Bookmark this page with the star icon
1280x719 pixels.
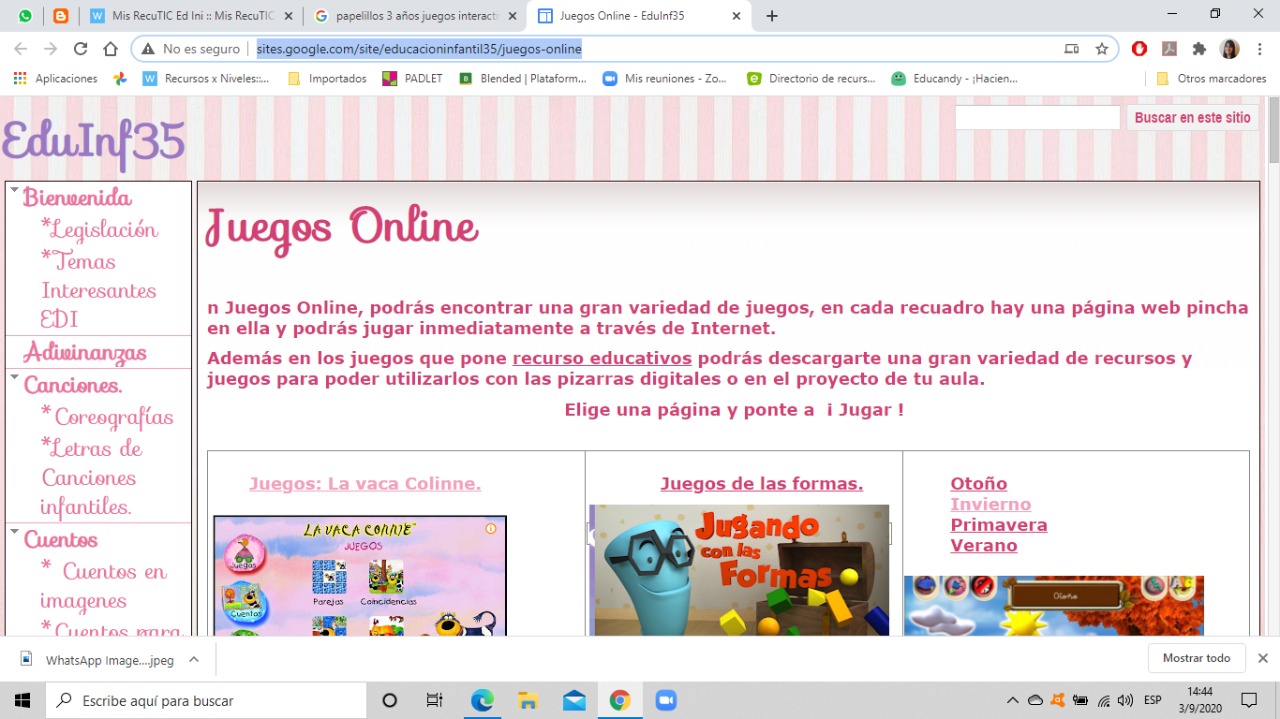click(x=1101, y=49)
